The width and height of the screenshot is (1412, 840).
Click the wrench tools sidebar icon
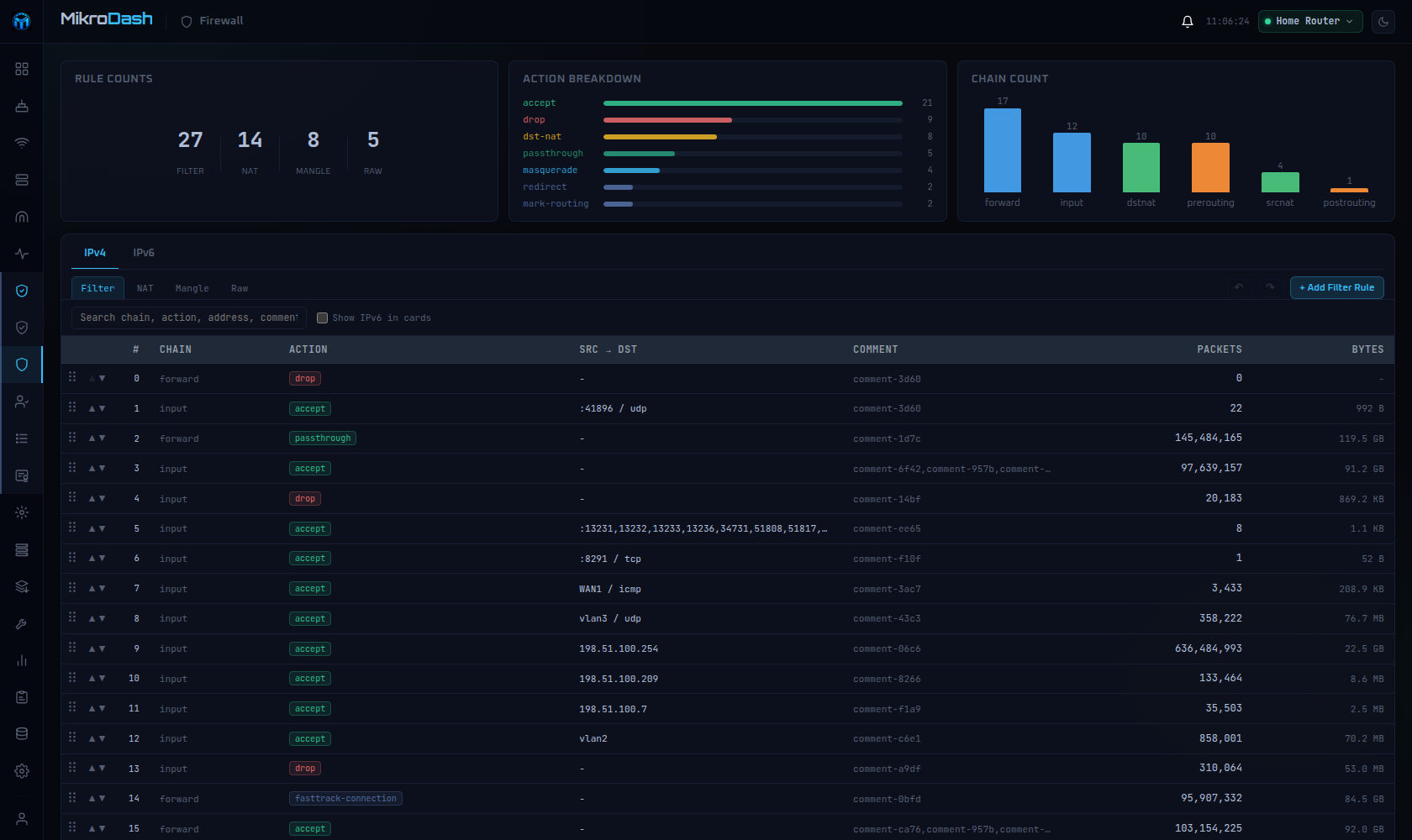point(22,623)
